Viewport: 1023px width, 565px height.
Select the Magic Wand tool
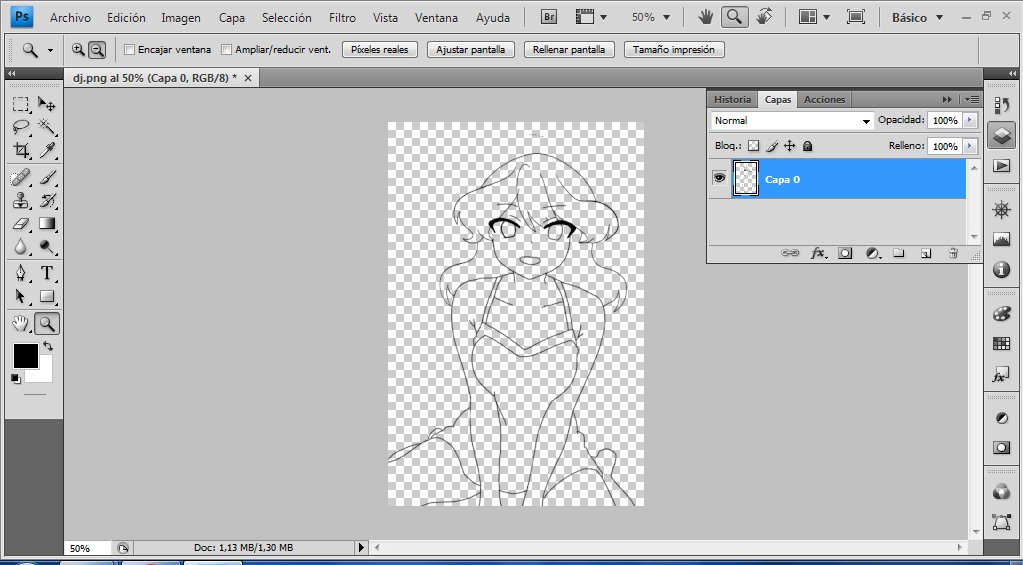point(46,127)
